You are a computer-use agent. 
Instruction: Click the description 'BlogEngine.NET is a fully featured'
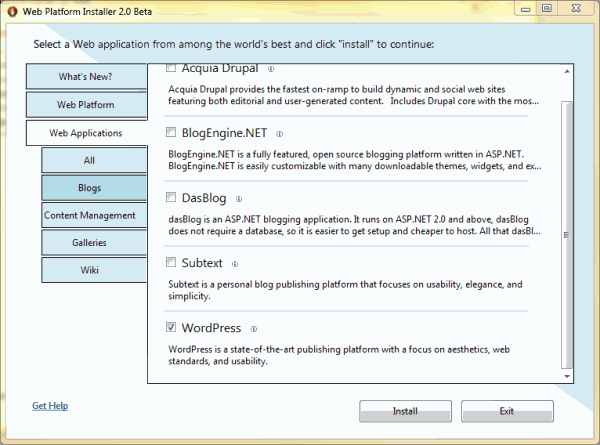tap(355, 160)
